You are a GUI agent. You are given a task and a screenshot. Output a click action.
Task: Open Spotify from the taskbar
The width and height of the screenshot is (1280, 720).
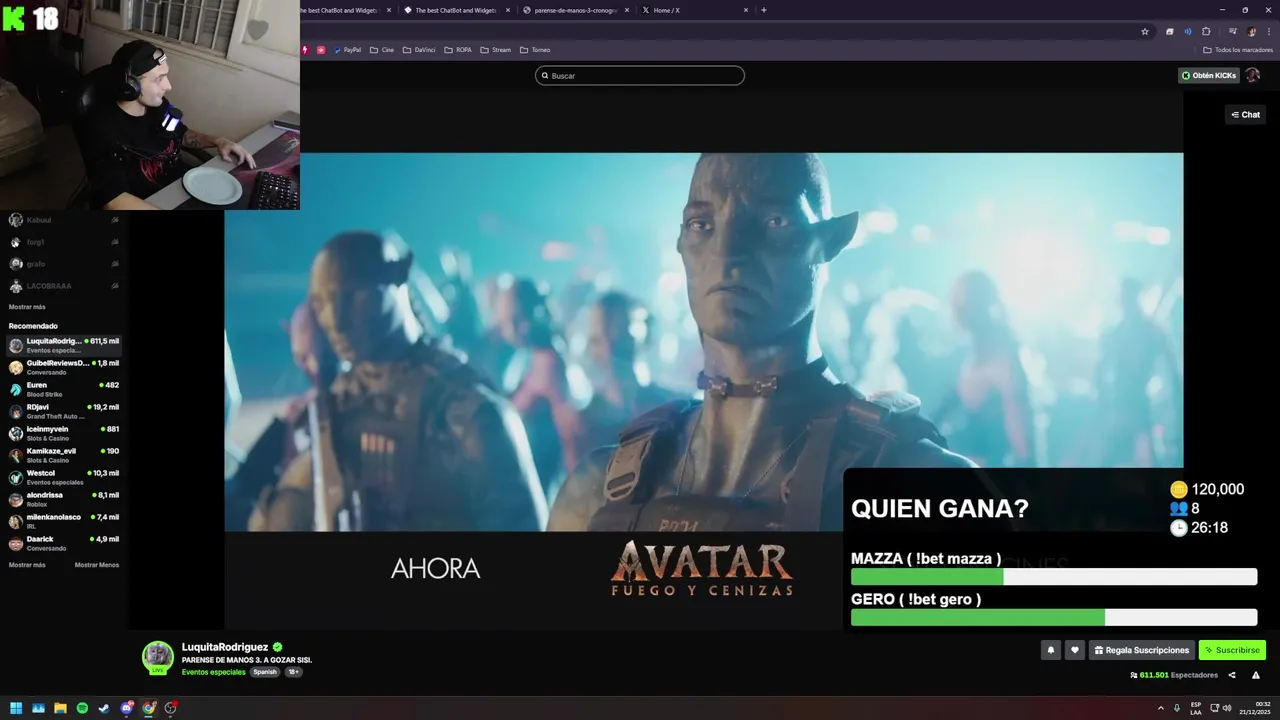click(x=82, y=708)
